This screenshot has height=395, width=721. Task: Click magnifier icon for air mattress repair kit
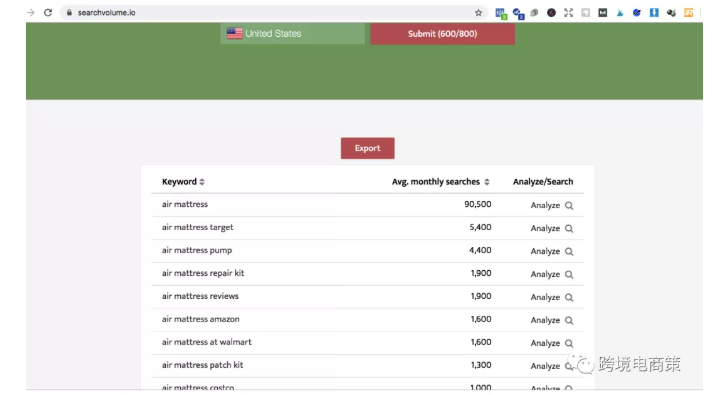[x=569, y=275]
